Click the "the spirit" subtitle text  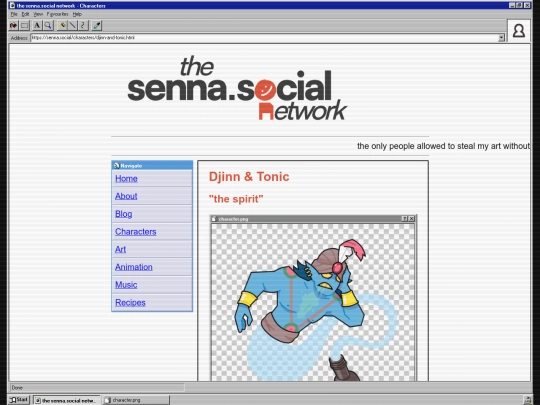[236, 199]
